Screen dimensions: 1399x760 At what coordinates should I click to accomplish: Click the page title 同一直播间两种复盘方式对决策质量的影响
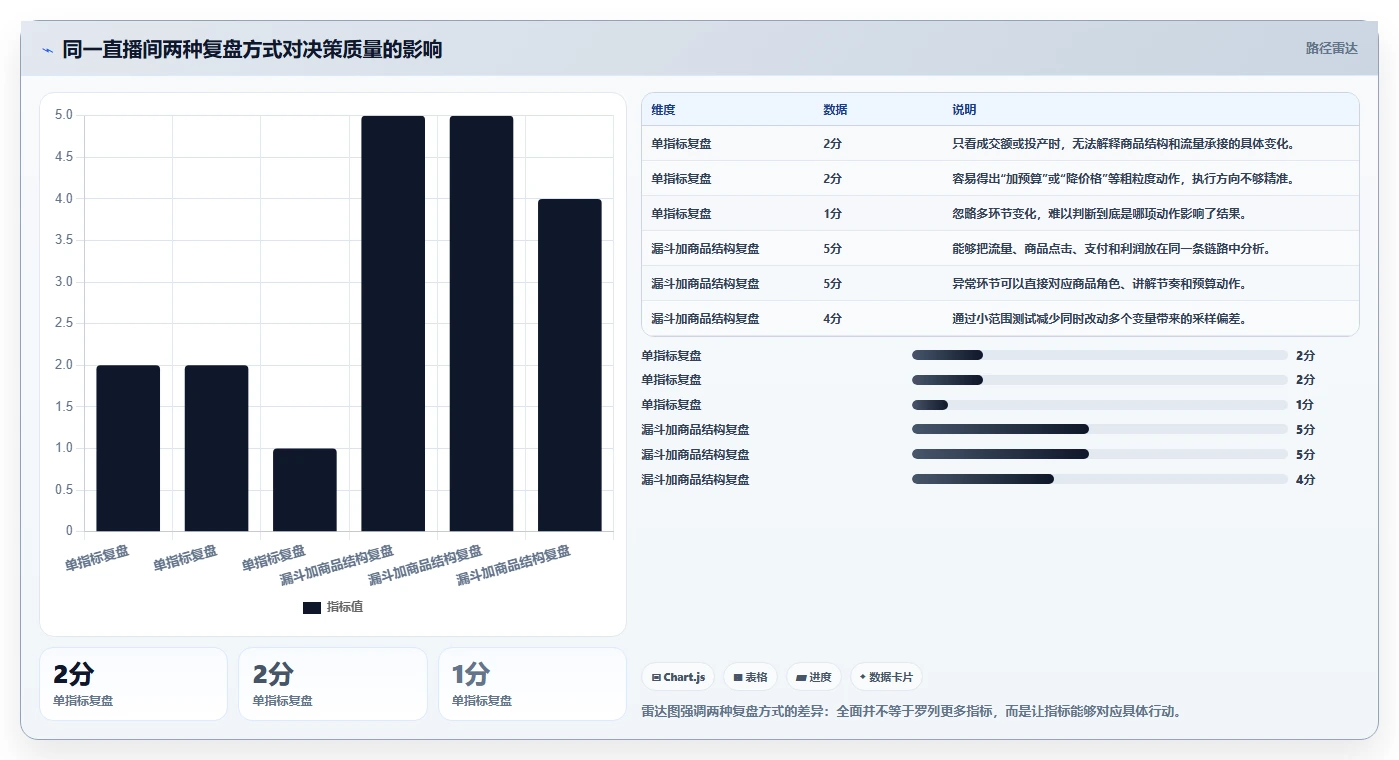click(252, 49)
